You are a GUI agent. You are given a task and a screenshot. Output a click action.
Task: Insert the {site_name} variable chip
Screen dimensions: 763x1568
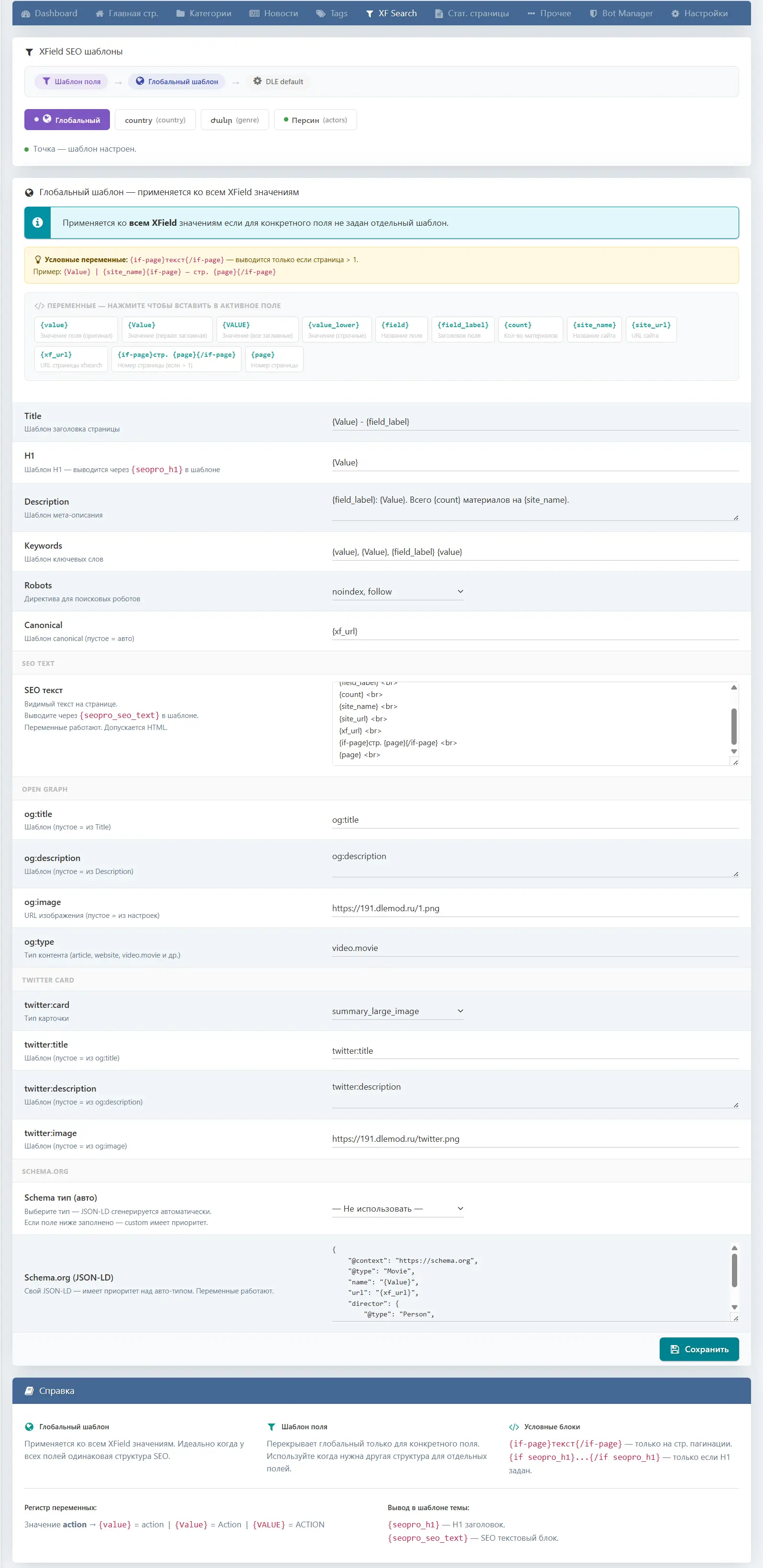[594, 329]
